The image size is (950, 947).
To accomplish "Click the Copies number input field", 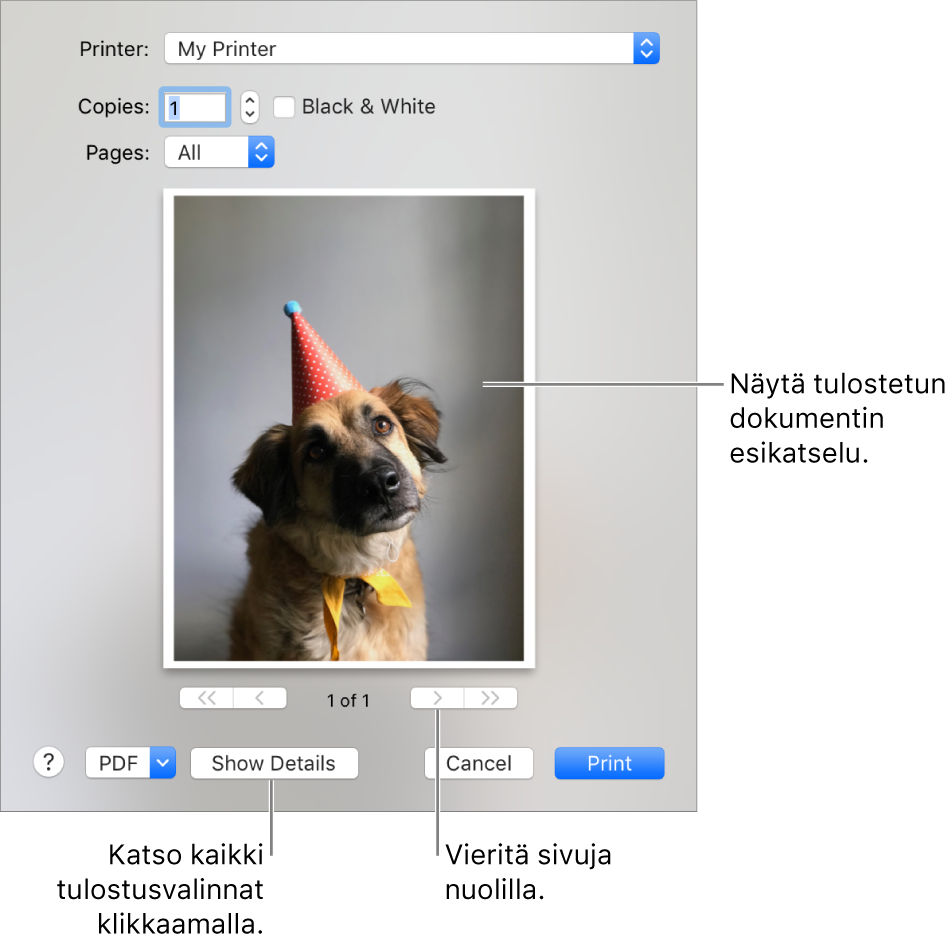I will pyautogui.click(x=194, y=107).
